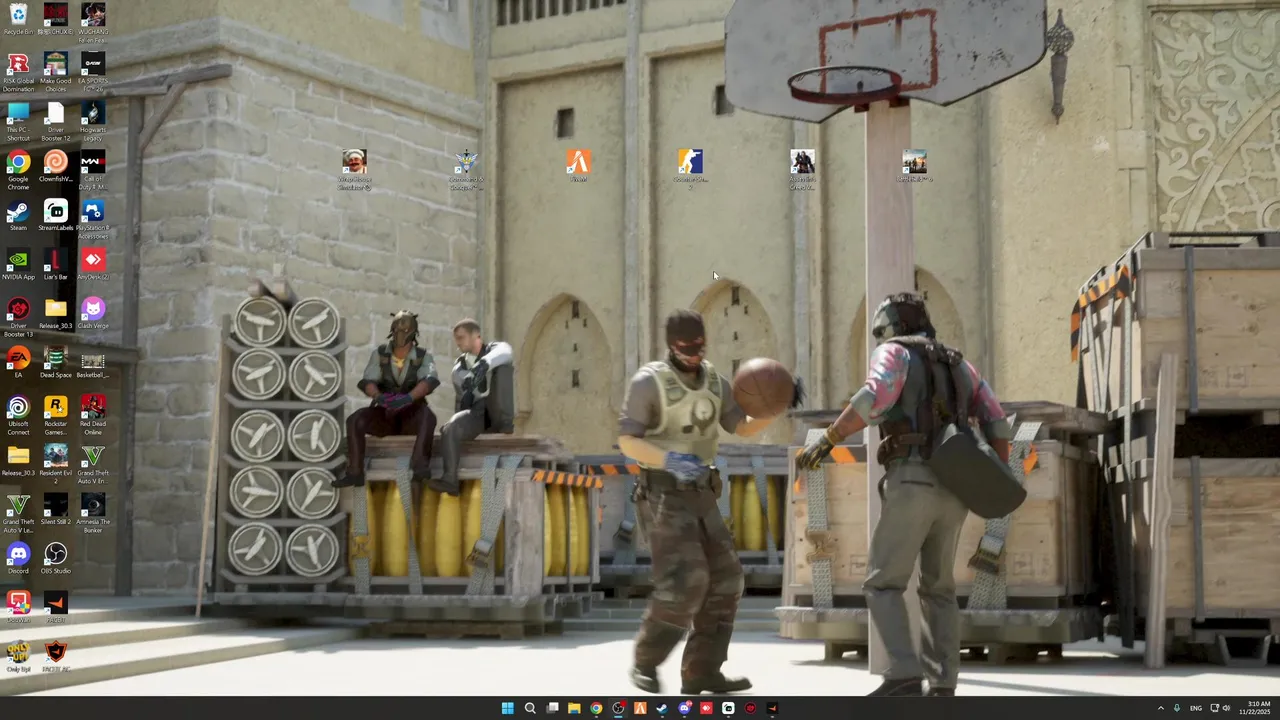Open the EA app desktop shortcut
This screenshot has height=720, width=1280.
[x=18, y=363]
